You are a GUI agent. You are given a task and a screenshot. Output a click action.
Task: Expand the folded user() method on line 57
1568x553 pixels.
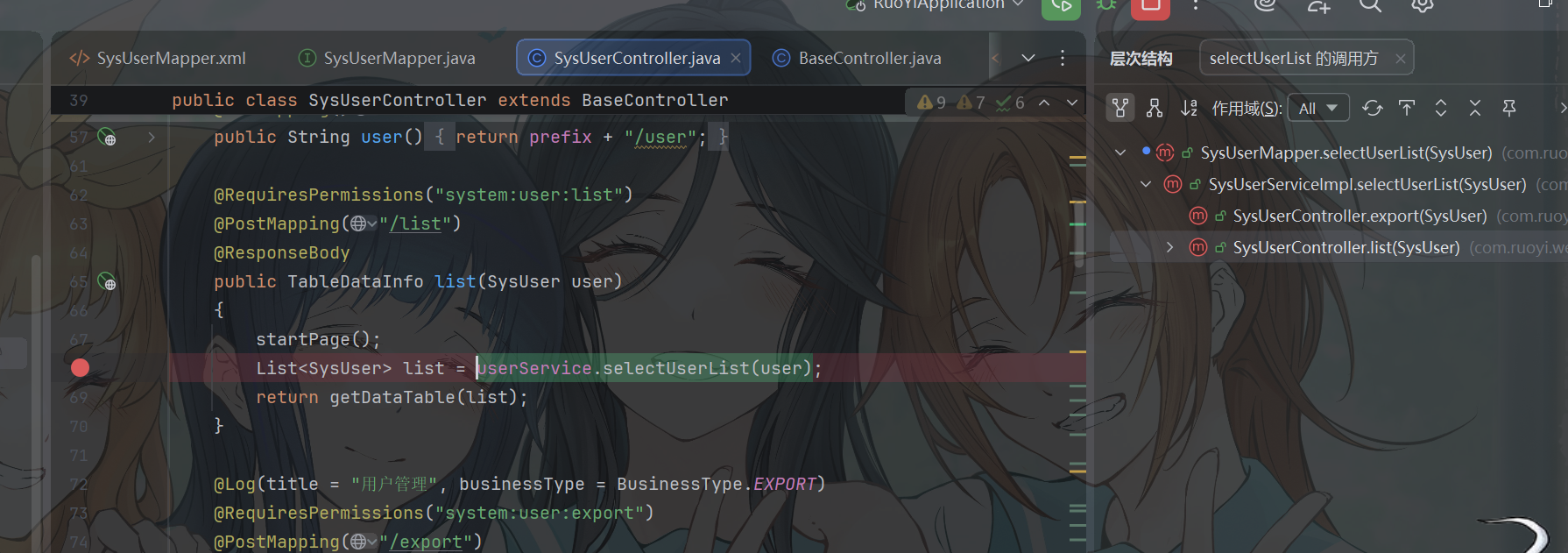point(152,137)
